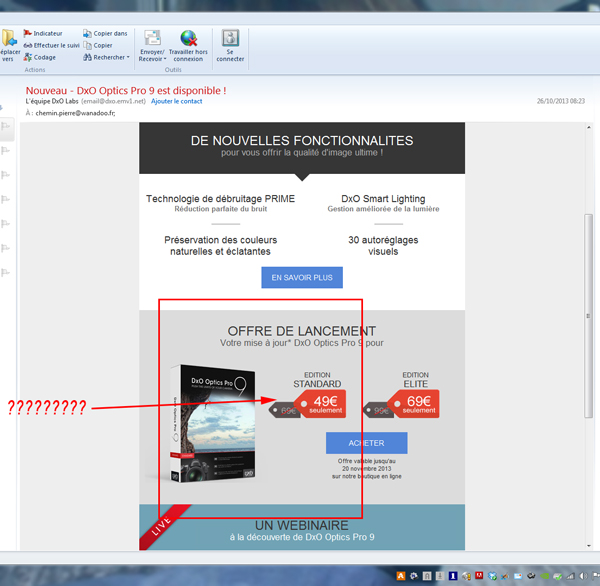Screen dimensions: 600x586
Task: Expand the Envoyer/Recevoir dropdown arrow
Action: click(165, 59)
